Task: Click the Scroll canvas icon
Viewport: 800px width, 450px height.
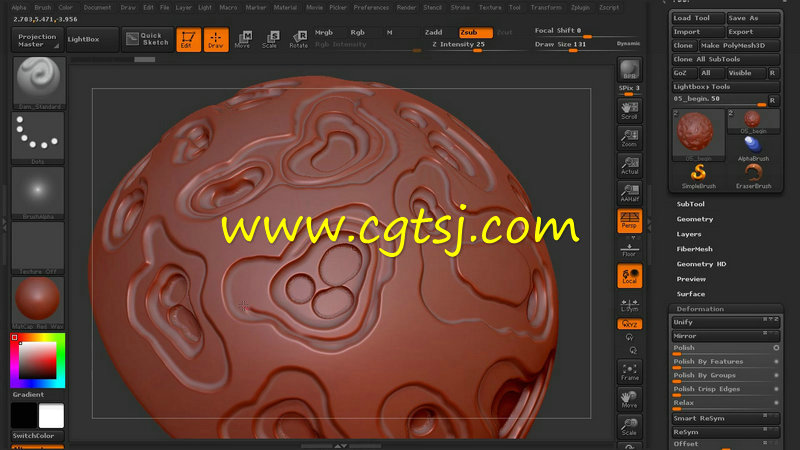Action: click(x=630, y=111)
